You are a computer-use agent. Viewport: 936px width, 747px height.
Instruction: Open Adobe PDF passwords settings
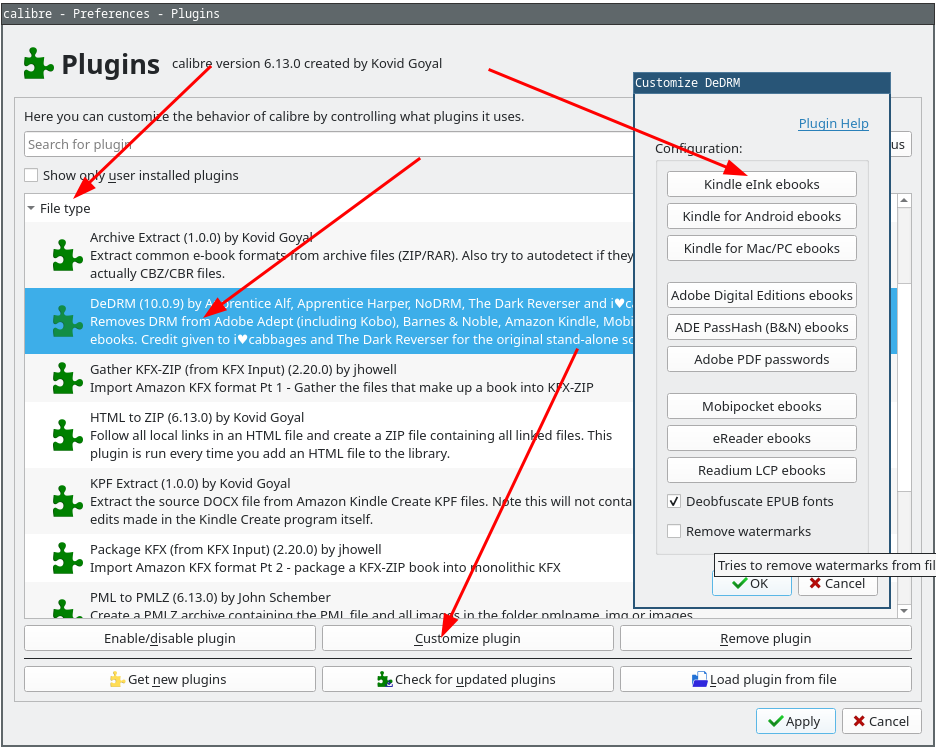point(762,359)
